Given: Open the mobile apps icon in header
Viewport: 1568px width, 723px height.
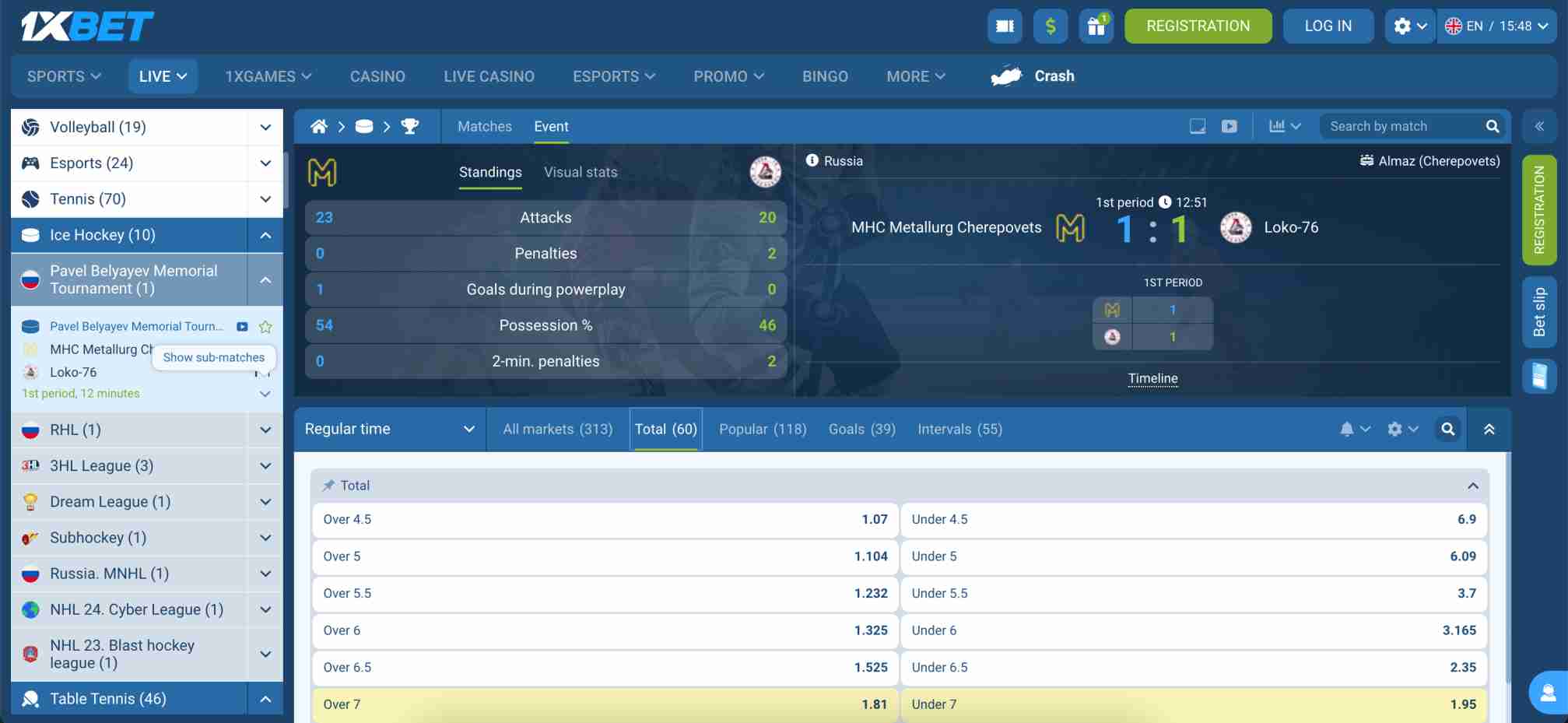Looking at the screenshot, I should click(1005, 26).
